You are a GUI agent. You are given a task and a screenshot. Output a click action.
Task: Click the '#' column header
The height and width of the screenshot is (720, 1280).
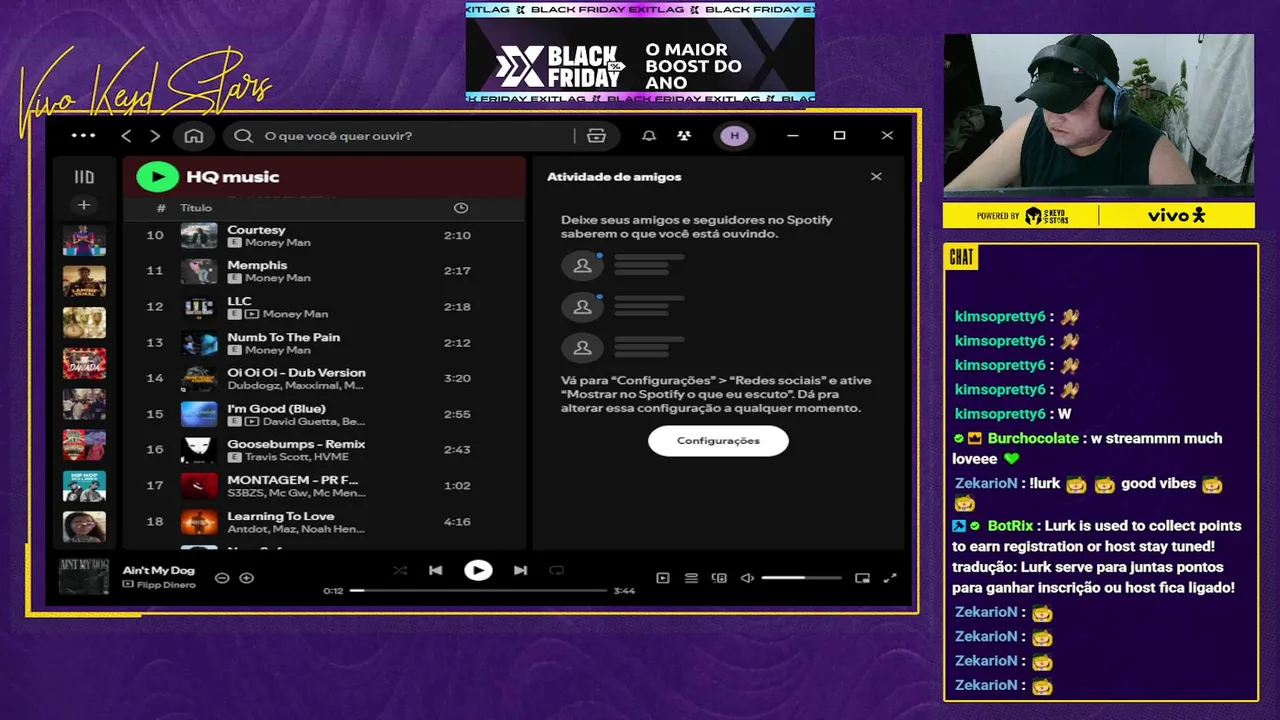point(161,208)
